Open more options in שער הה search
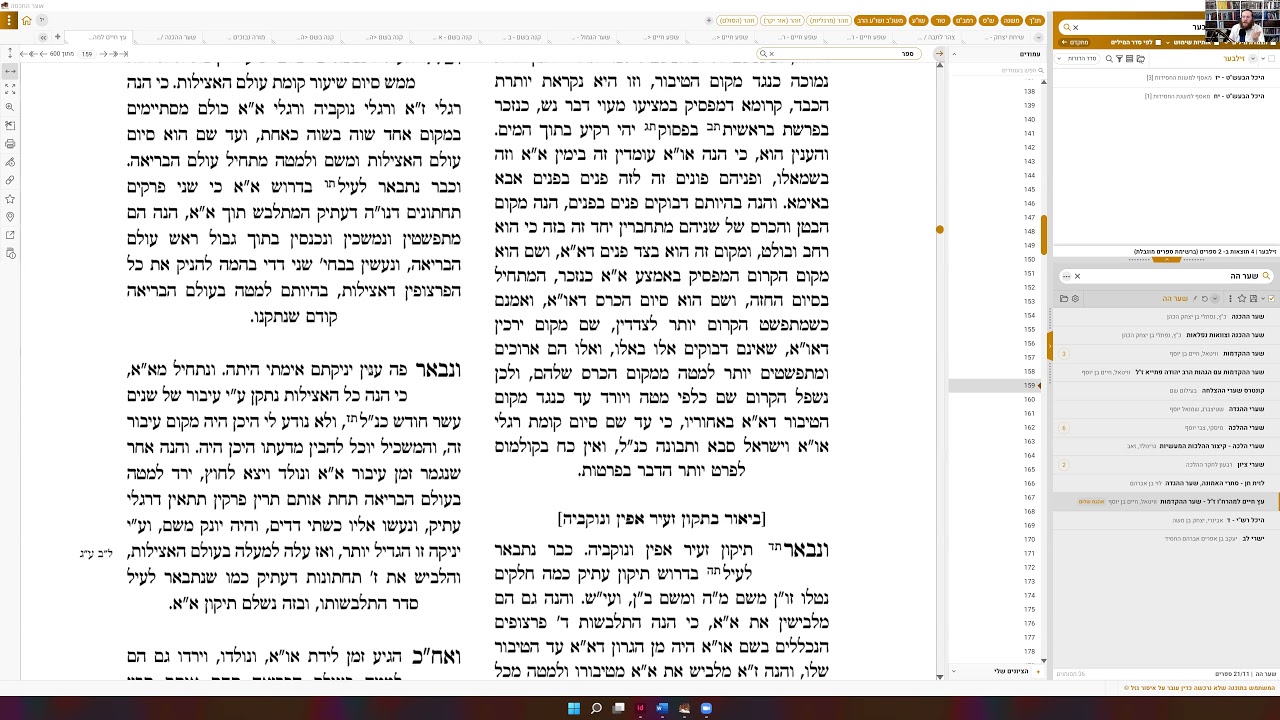This screenshot has width=1280, height=720. (1066, 276)
